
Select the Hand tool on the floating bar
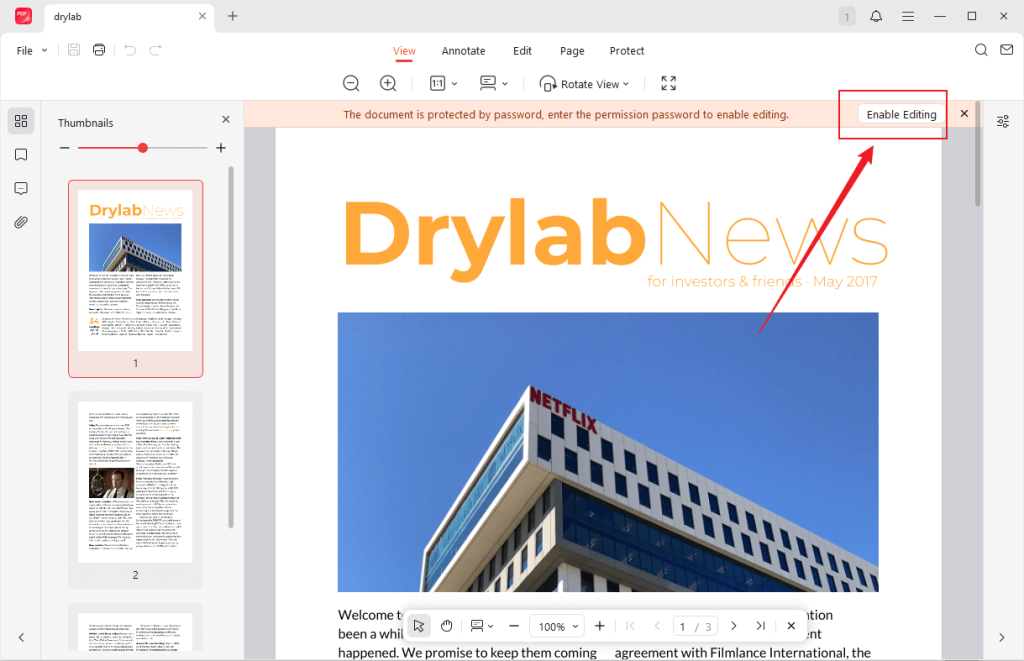pos(446,625)
